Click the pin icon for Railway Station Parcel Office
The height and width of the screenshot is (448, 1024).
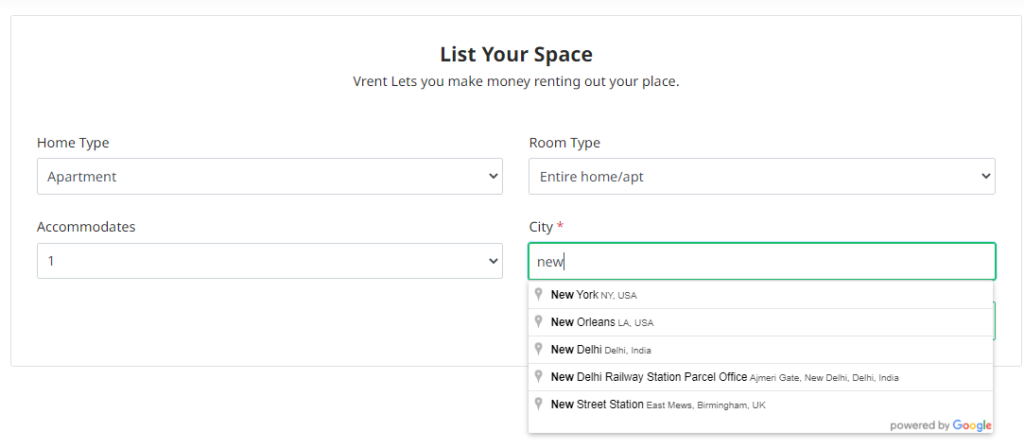click(x=538, y=376)
